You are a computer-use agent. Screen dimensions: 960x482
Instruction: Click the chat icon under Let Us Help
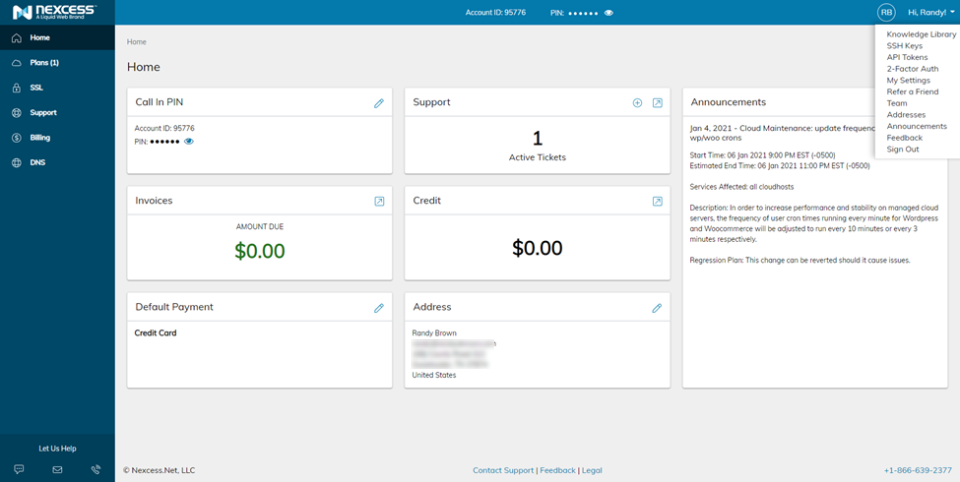click(x=19, y=469)
